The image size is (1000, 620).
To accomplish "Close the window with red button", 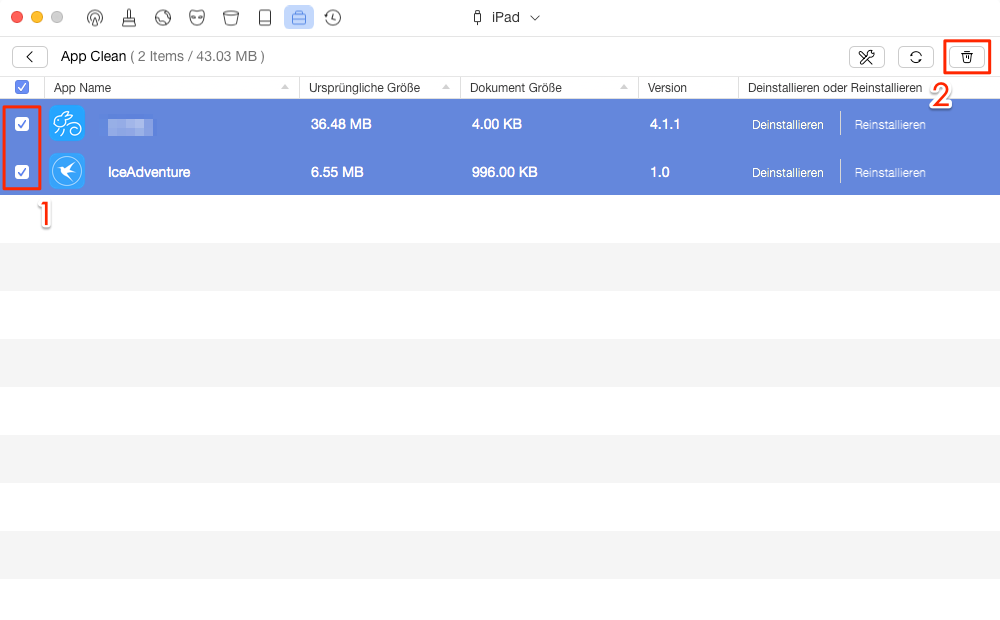I will pyautogui.click(x=17, y=17).
